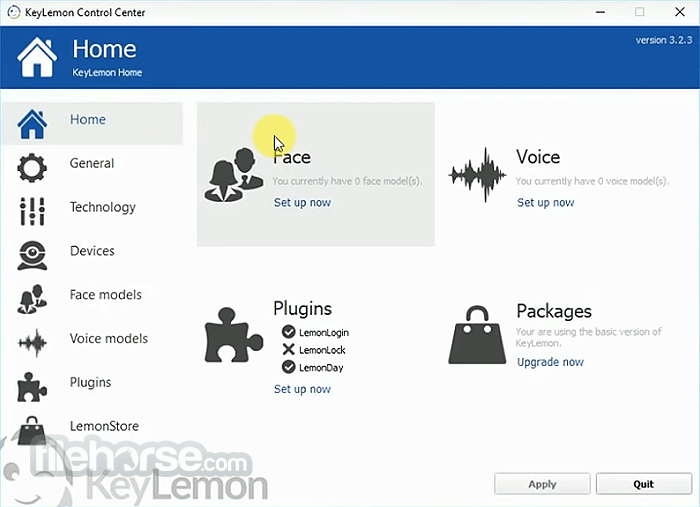Click the Upgrade now link
This screenshot has width=700, height=507.
pos(550,362)
